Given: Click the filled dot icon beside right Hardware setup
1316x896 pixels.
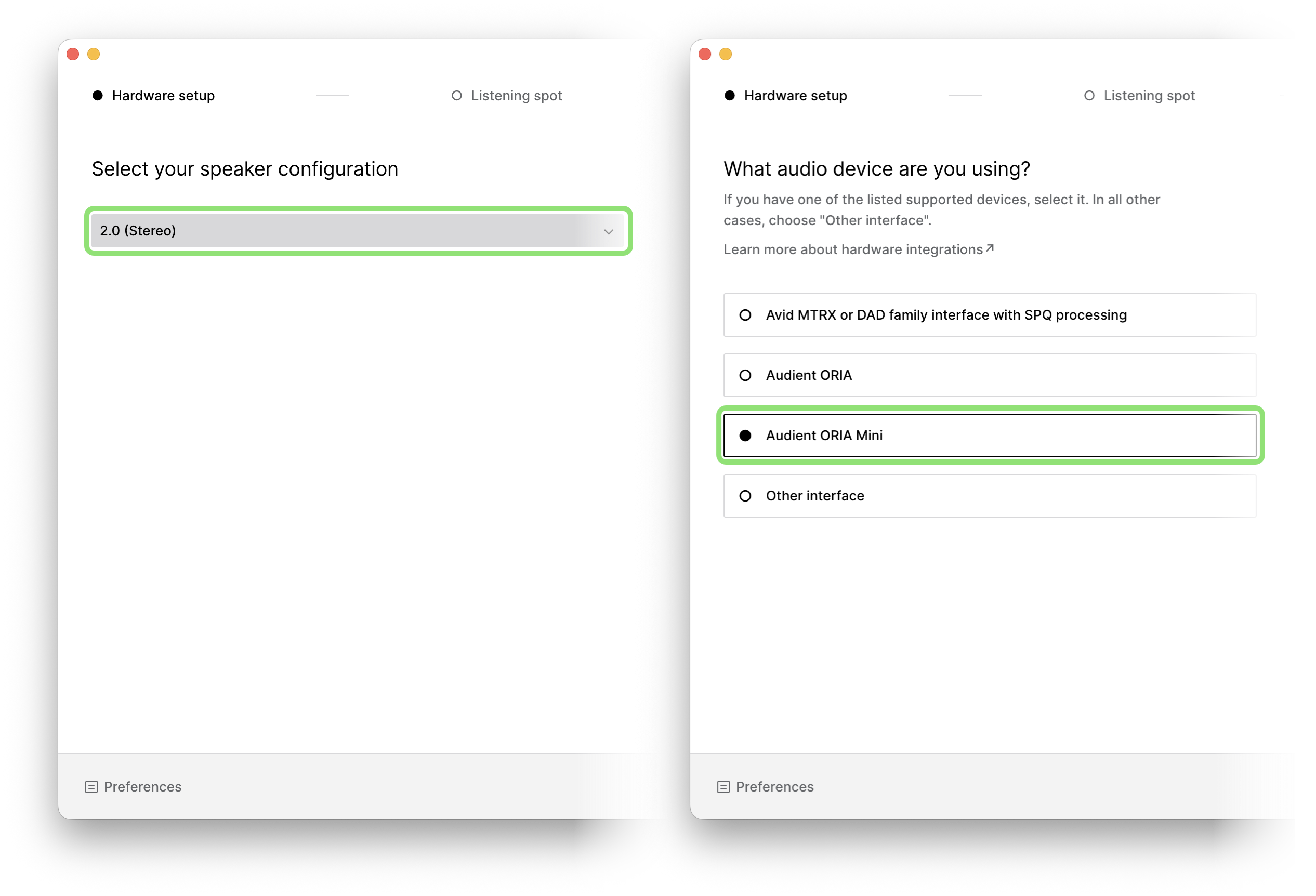Looking at the screenshot, I should [x=729, y=96].
